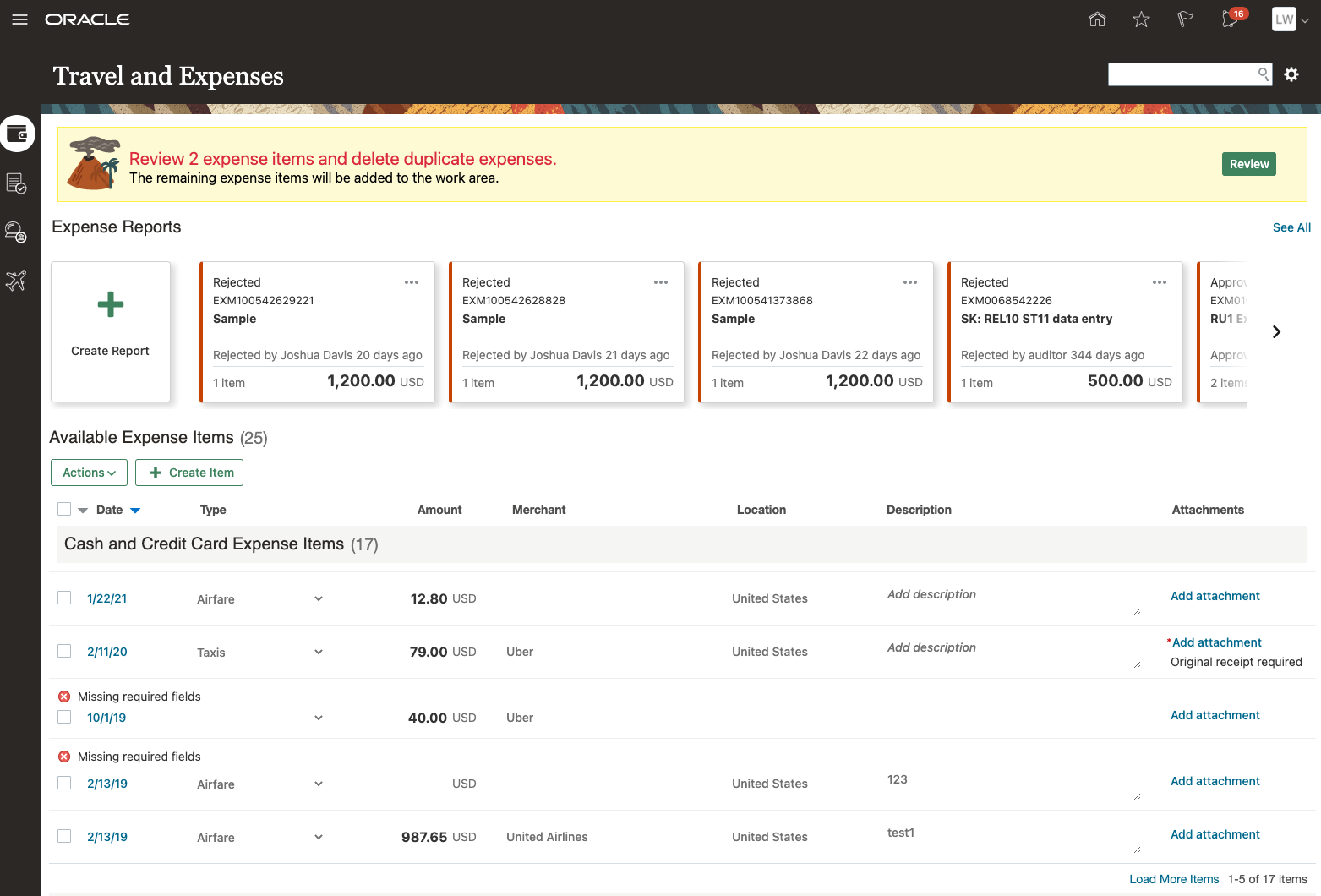Open the hamburger navigation menu
Viewport: 1321px width, 896px height.
(x=19, y=19)
